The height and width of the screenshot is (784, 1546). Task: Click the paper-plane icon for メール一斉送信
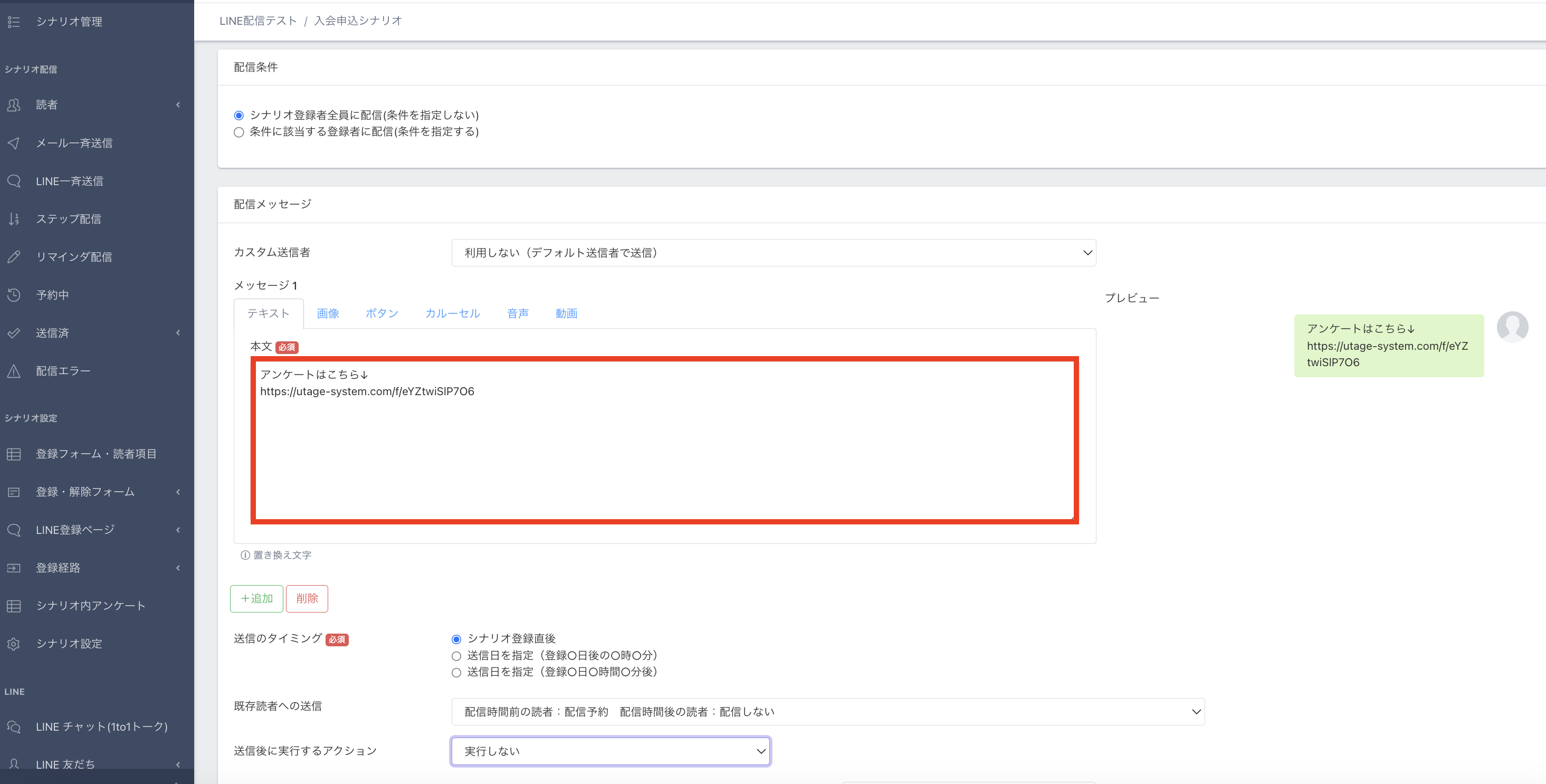coord(14,143)
